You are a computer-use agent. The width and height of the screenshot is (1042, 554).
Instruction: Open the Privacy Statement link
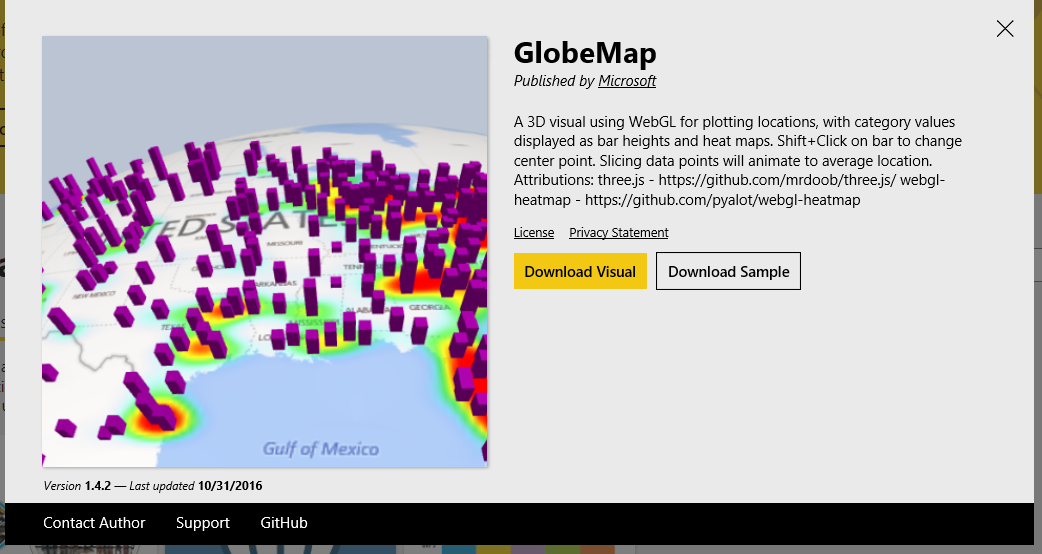(619, 232)
